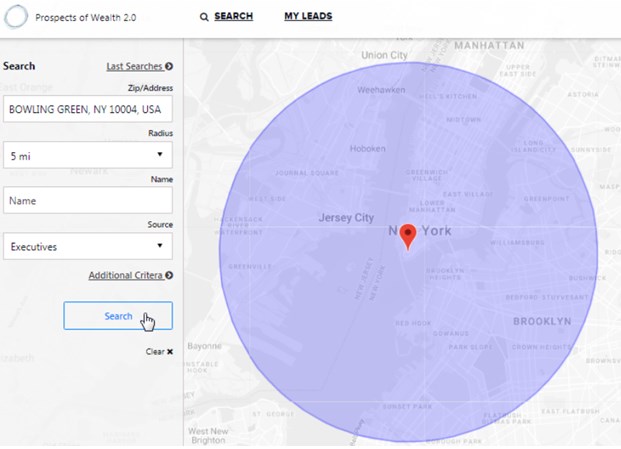Viewport: 621px width, 449px height.
Task: Click the Brooklyn label on map
Action: (x=542, y=322)
